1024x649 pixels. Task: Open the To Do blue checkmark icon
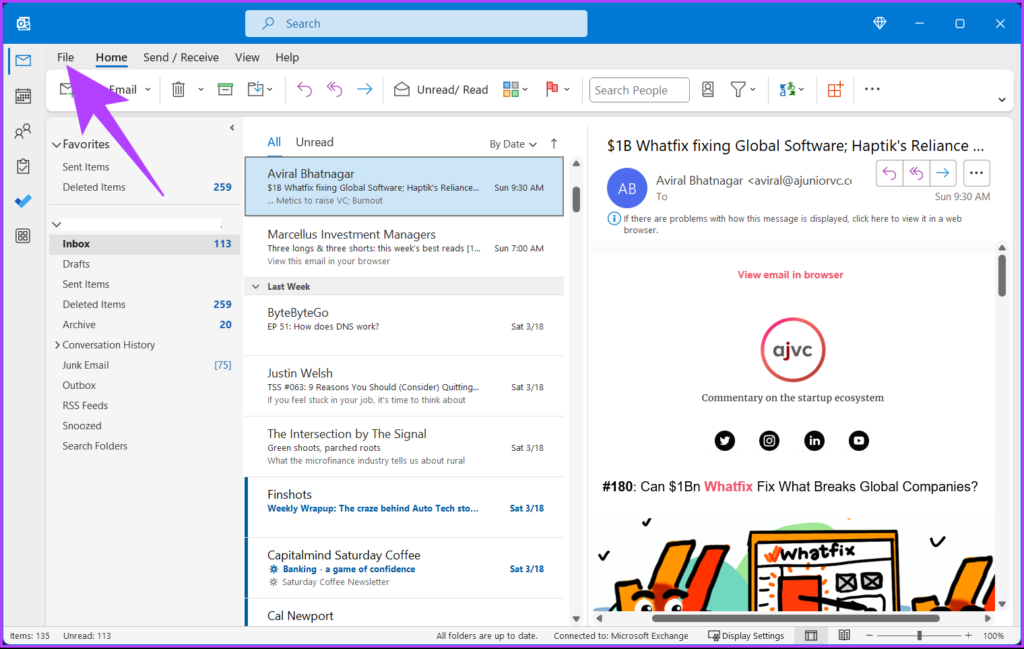click(x=22, y=201)
